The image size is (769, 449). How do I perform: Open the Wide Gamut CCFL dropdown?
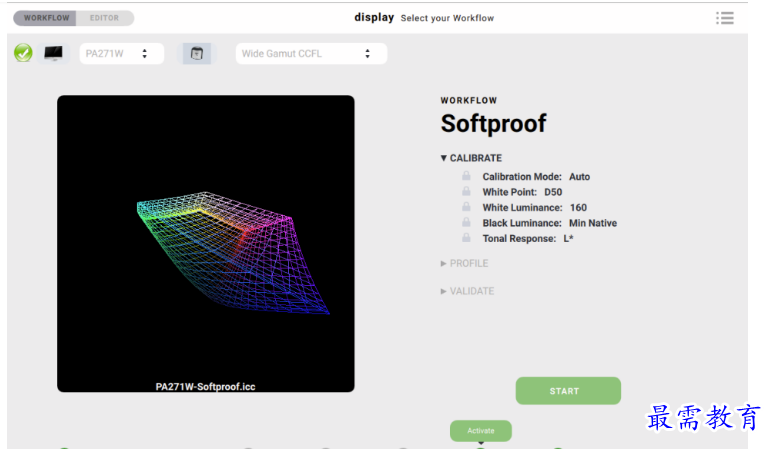(311, 53)
